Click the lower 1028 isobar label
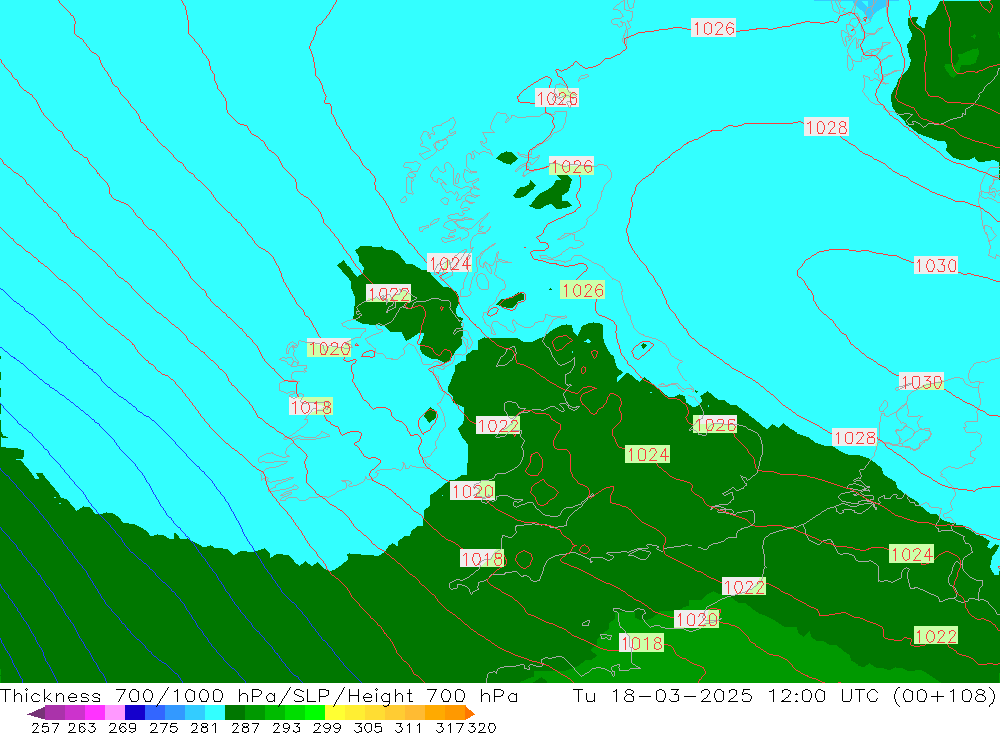 (x=855, y=438)
